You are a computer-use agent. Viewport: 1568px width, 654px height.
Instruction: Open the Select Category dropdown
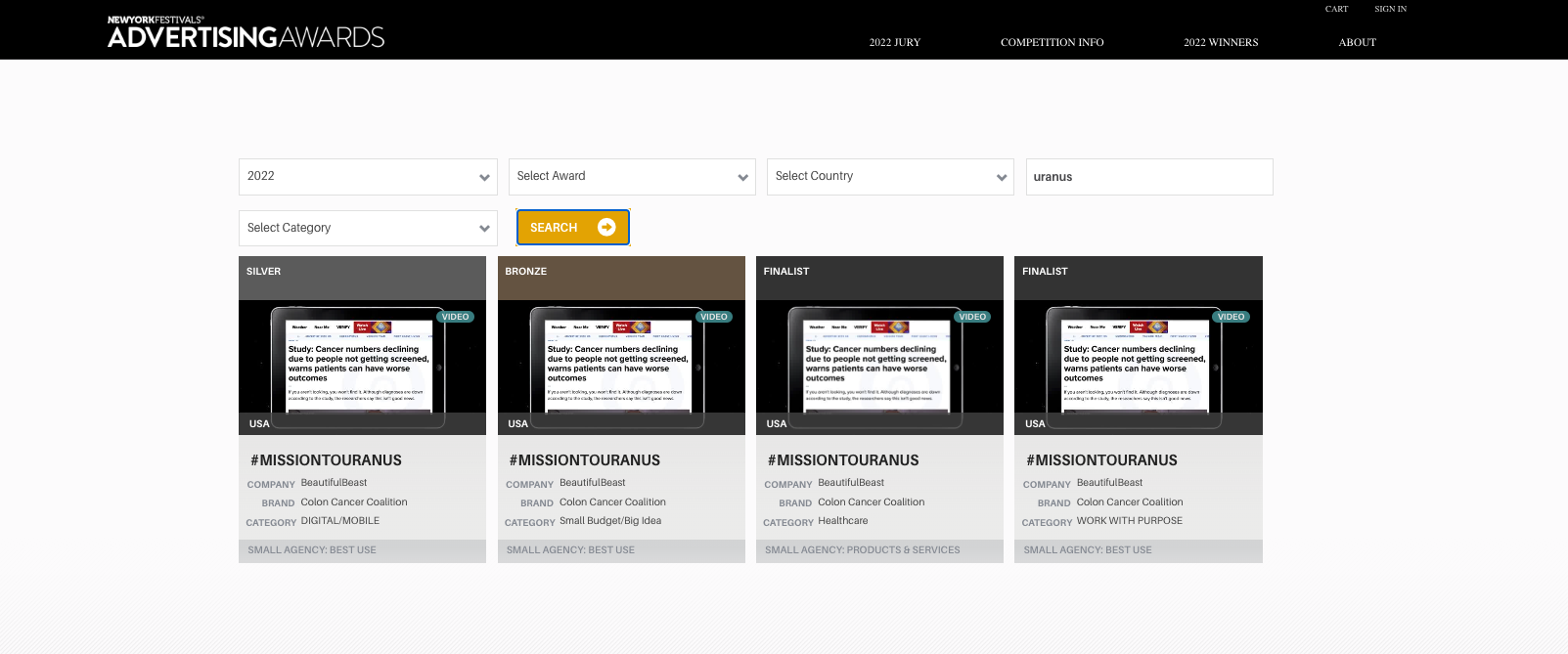368,228
